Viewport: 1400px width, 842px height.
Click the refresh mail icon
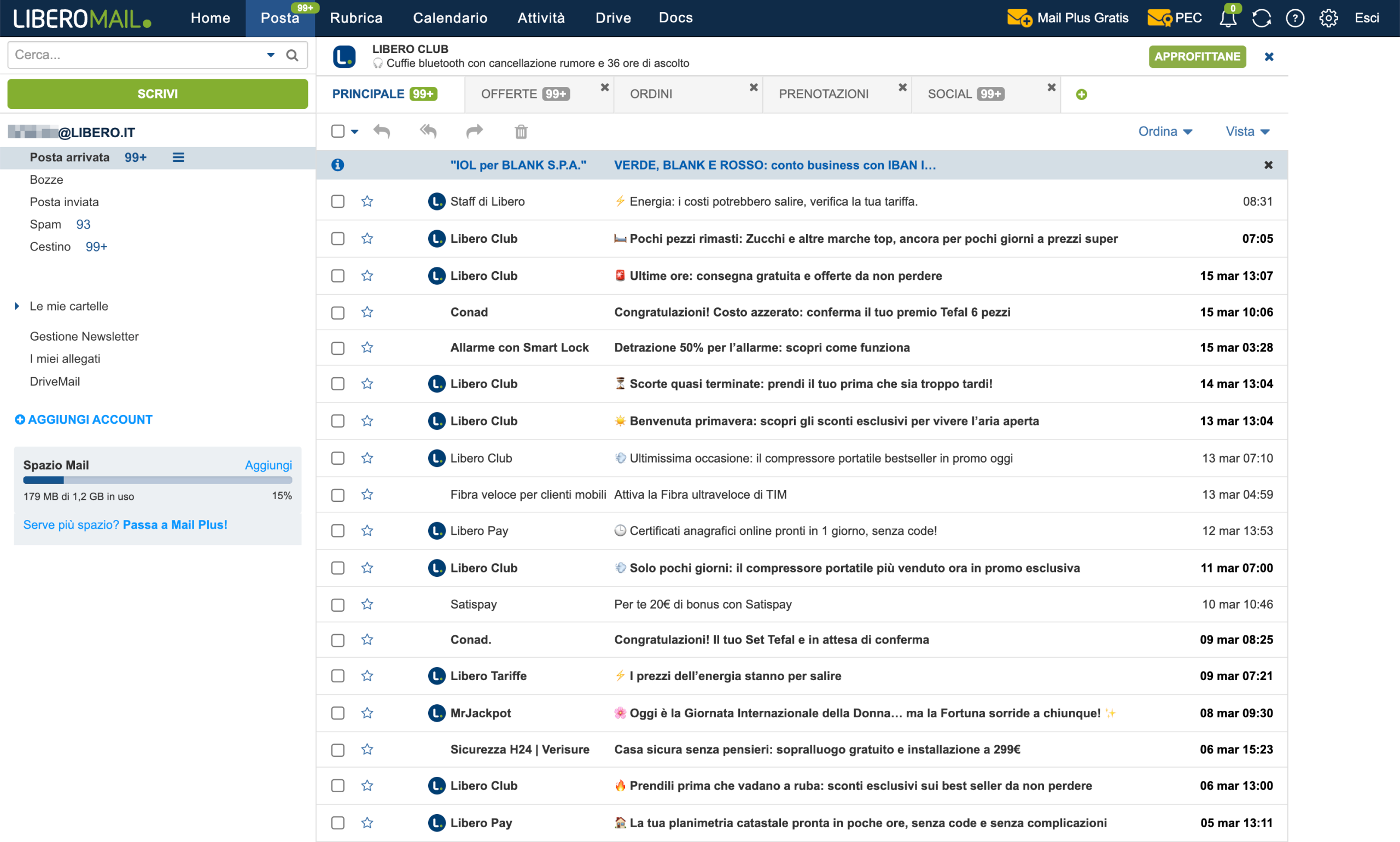[1261, 19]
